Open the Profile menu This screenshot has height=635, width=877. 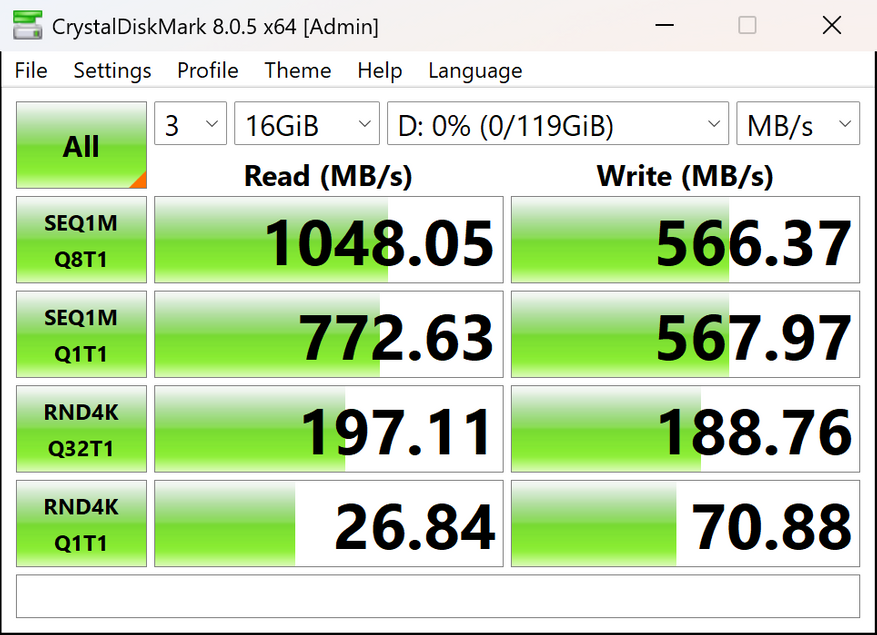208,71
